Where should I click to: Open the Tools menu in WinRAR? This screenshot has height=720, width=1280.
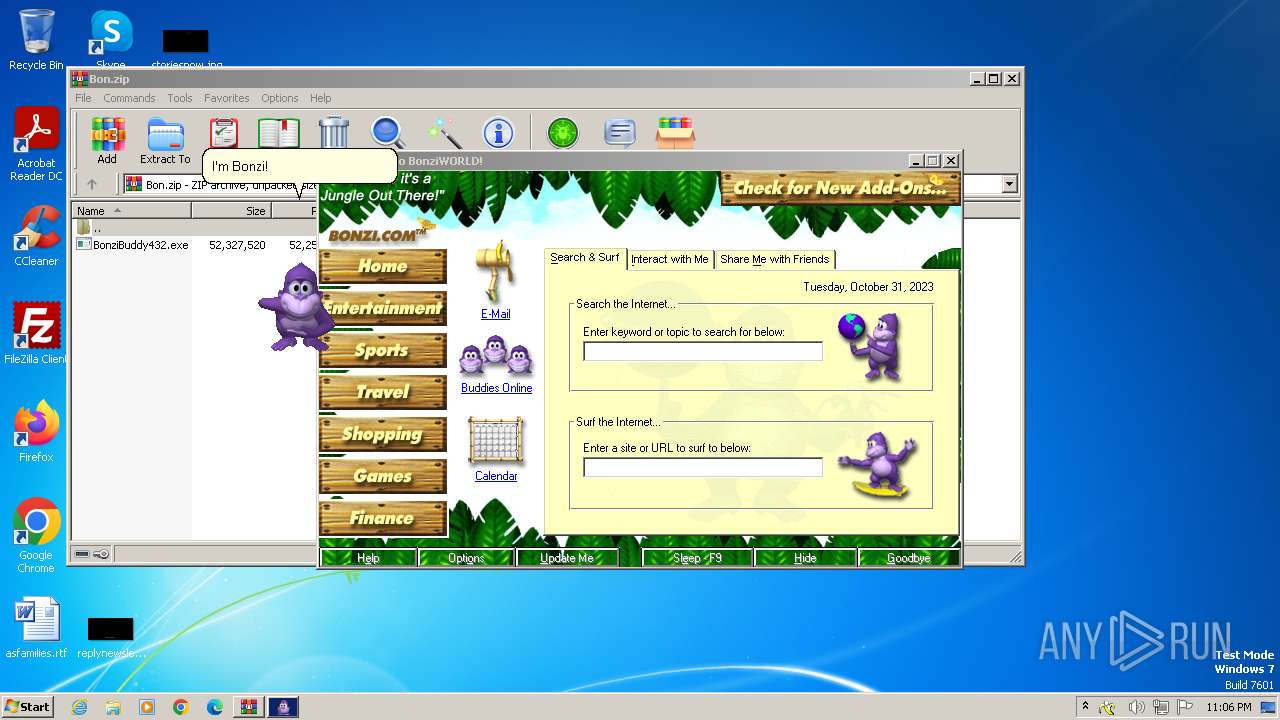[180, 98]
